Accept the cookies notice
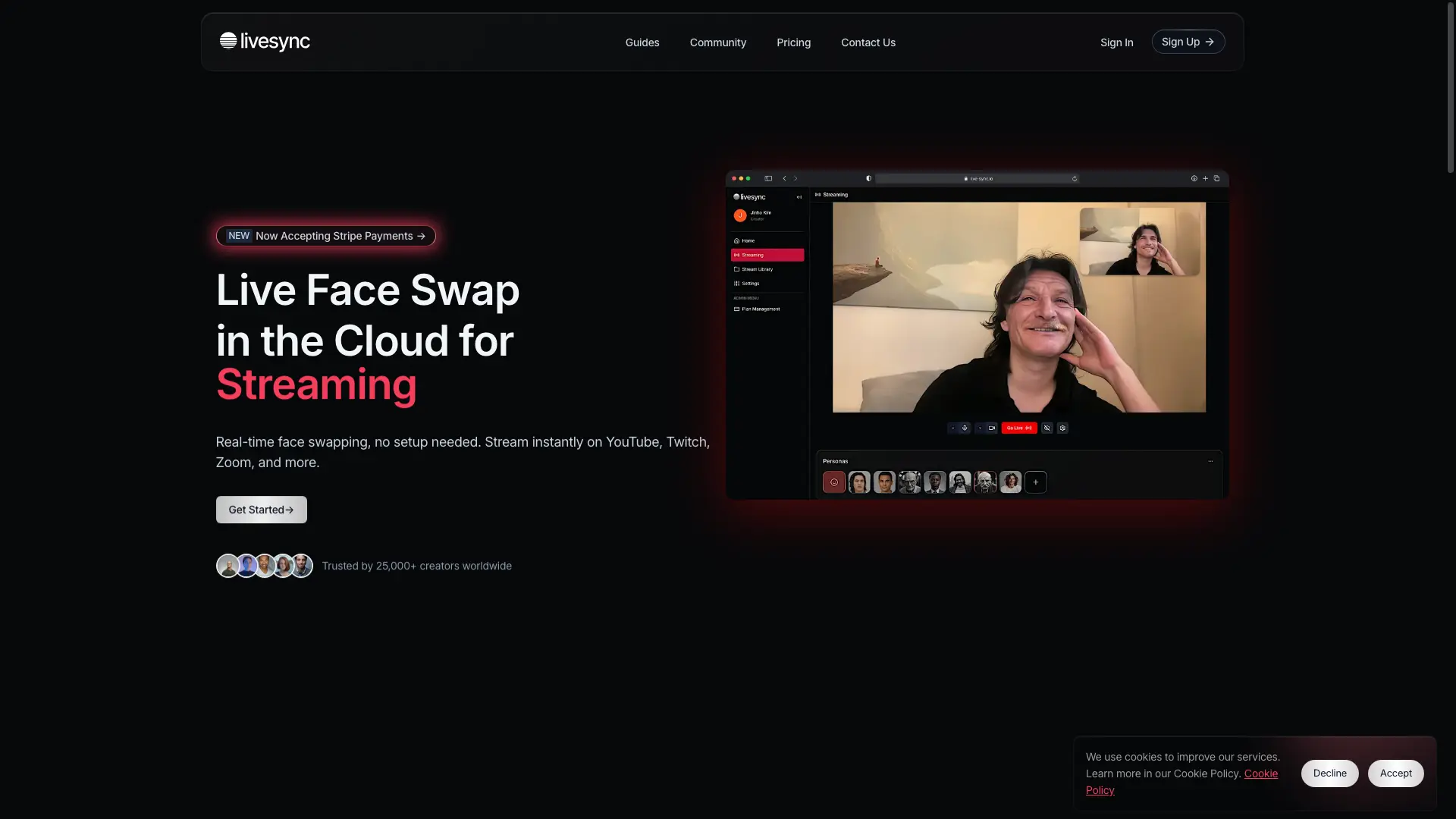The image size is (1456, 819). (1396, 773)
